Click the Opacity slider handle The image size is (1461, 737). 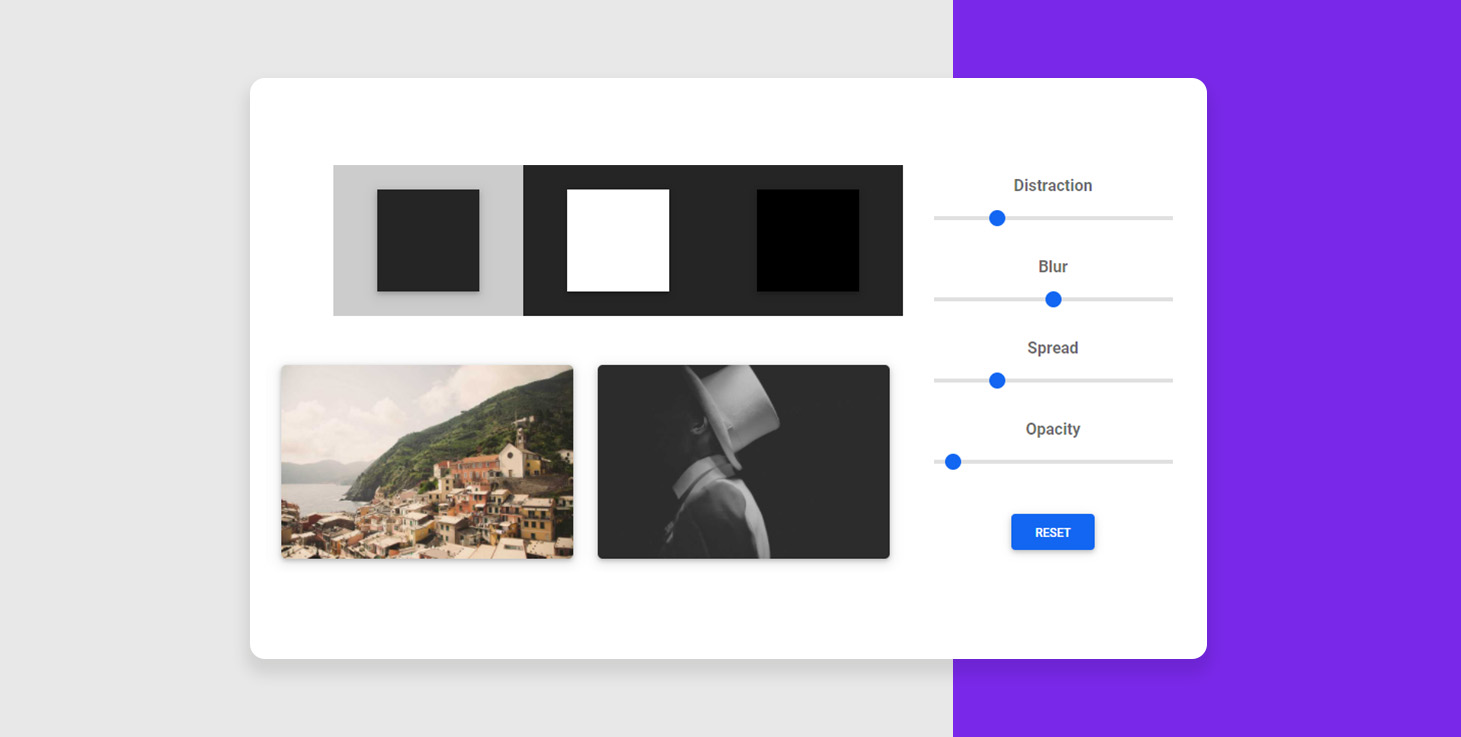953,461
